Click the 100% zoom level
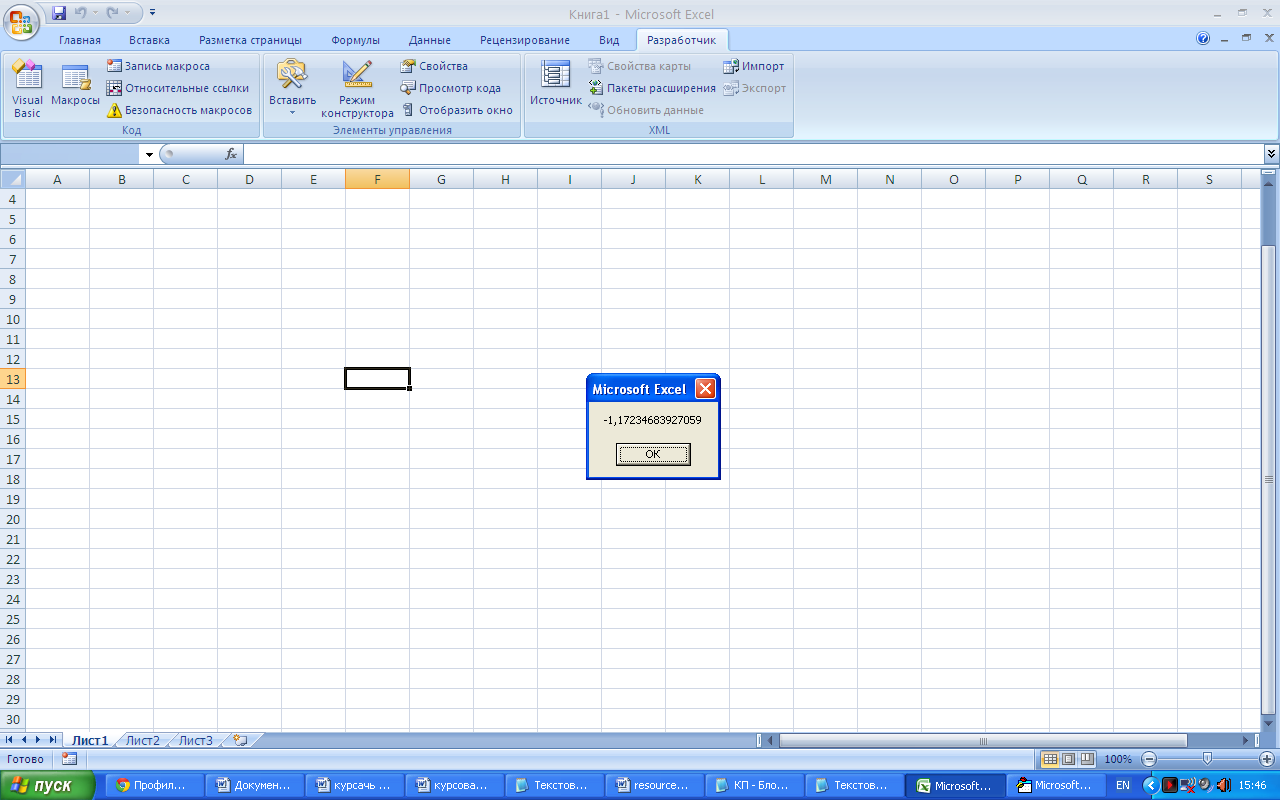 click(x=1119, y=759)
